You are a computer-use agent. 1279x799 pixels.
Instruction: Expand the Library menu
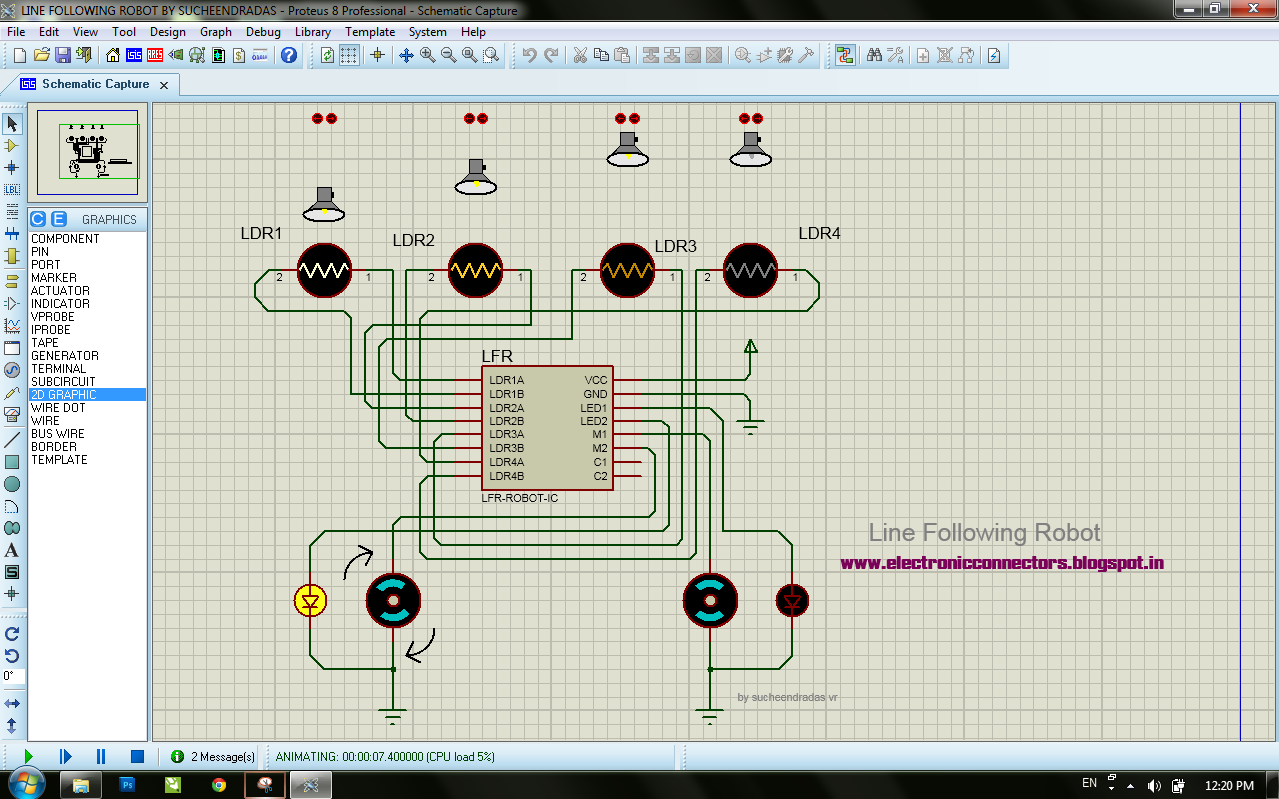point(312,31)
